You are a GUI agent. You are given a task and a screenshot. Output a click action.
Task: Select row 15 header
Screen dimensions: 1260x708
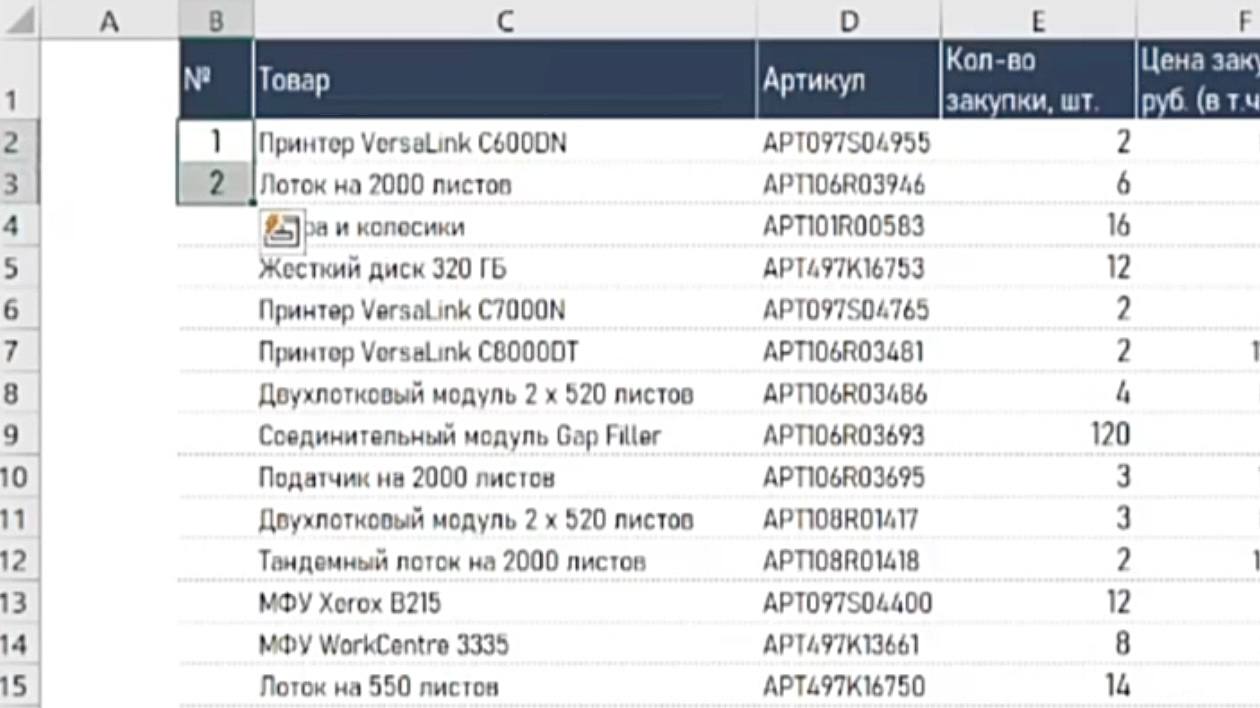pyautogui.click(x=19, y=686)
